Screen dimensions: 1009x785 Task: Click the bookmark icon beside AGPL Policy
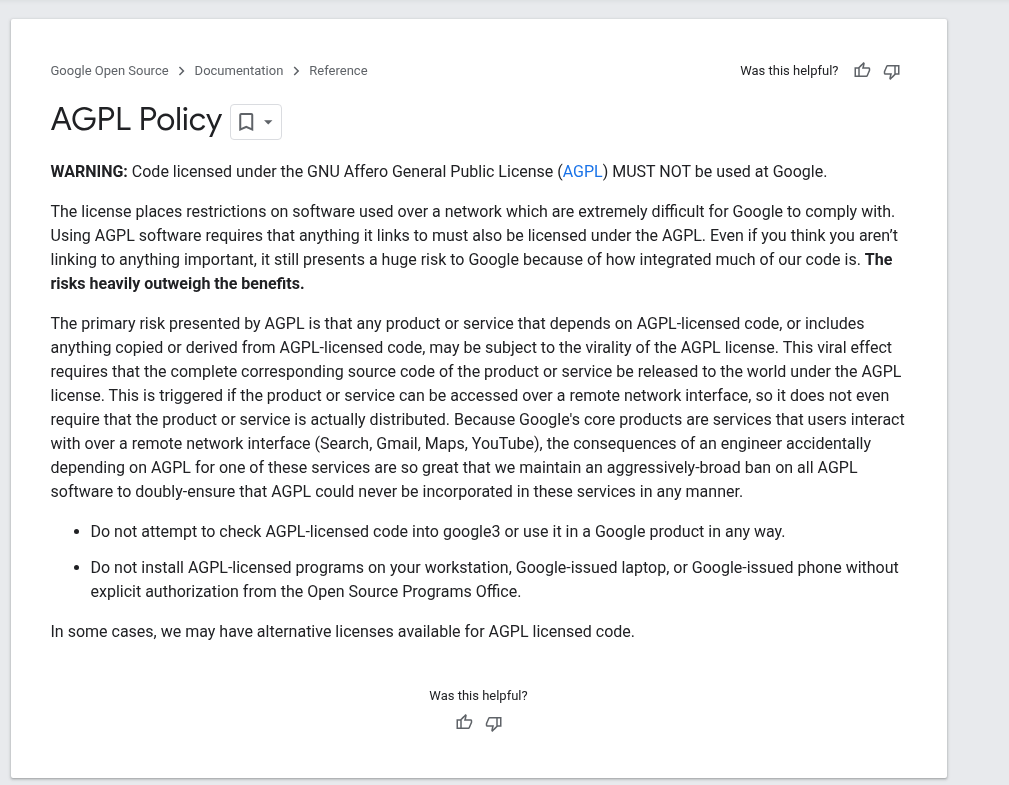(246, 122)
